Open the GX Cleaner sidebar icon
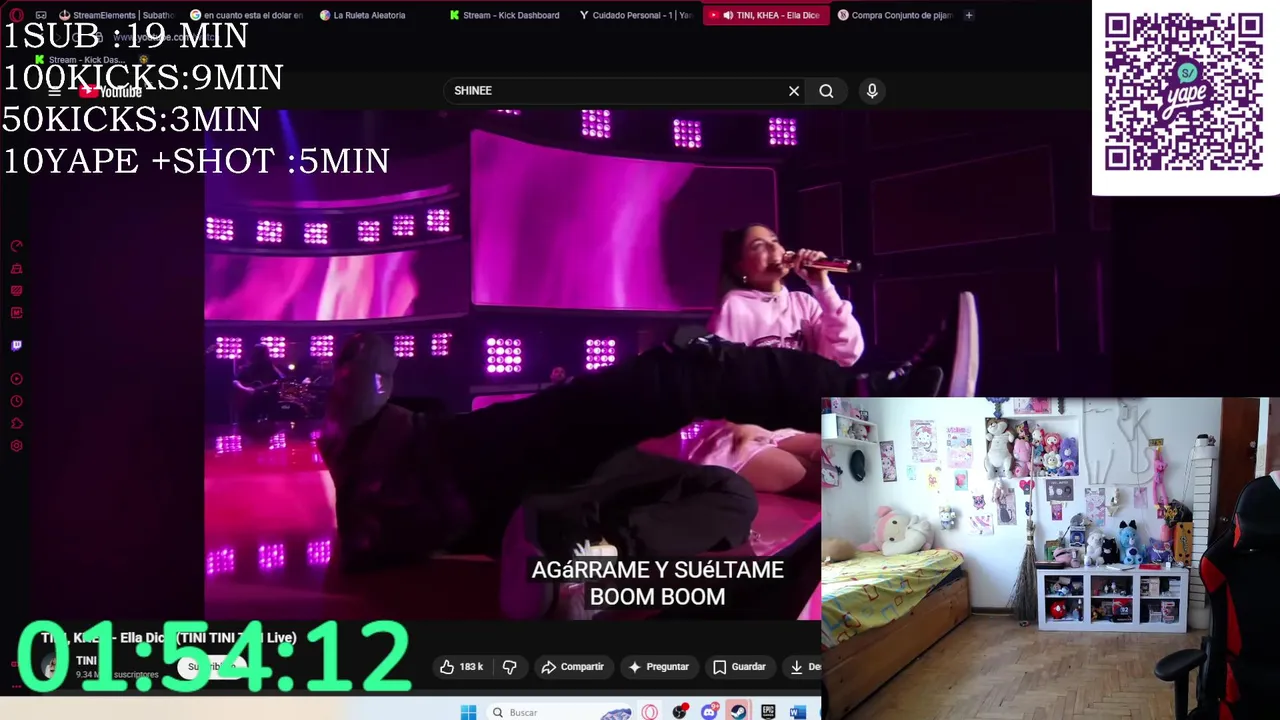Image resolution: width=1280 pixels, height=720 pixels. click(16, 269)
